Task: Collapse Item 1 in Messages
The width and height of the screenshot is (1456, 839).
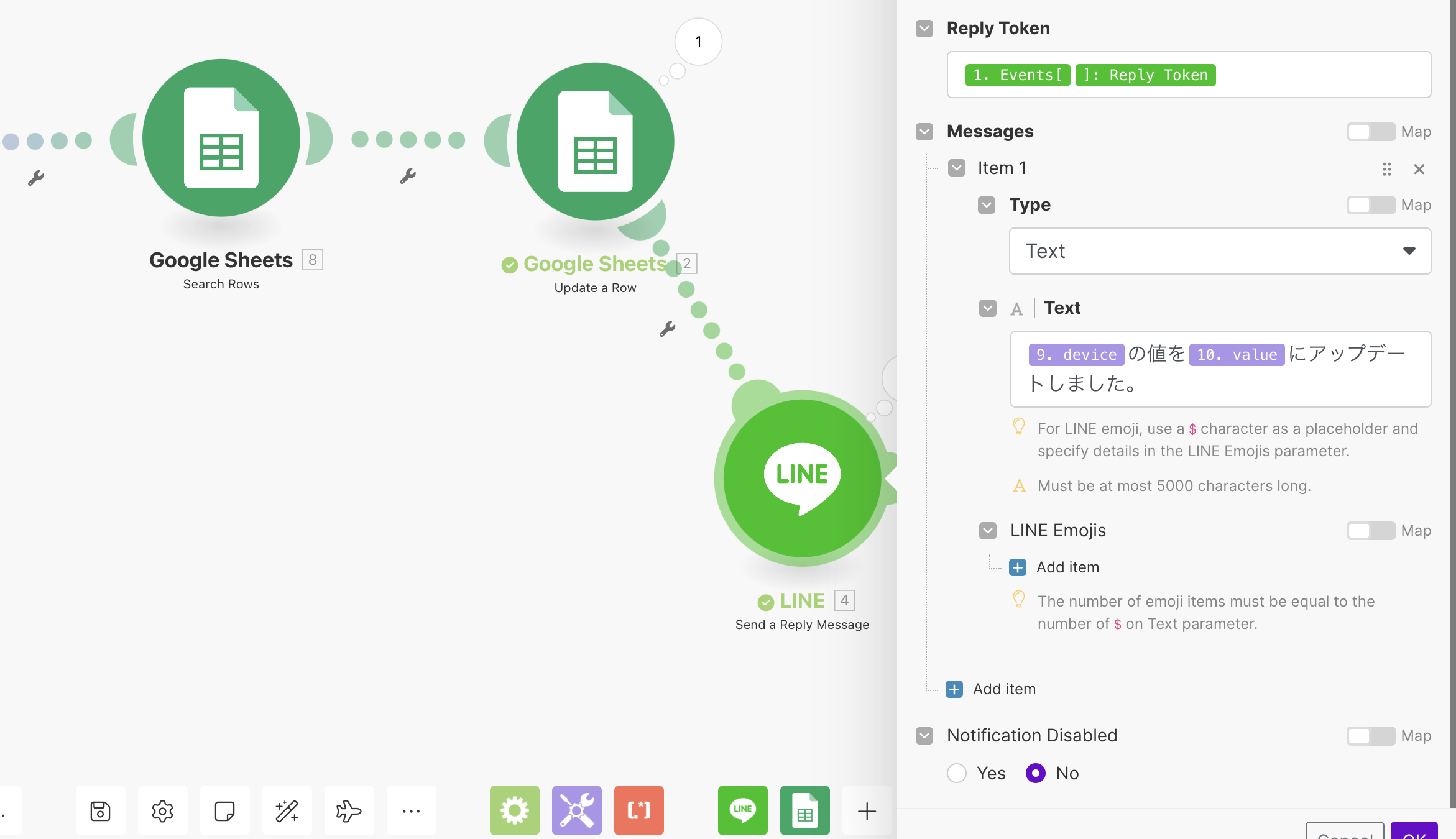Action: click(x=957, y=168)
